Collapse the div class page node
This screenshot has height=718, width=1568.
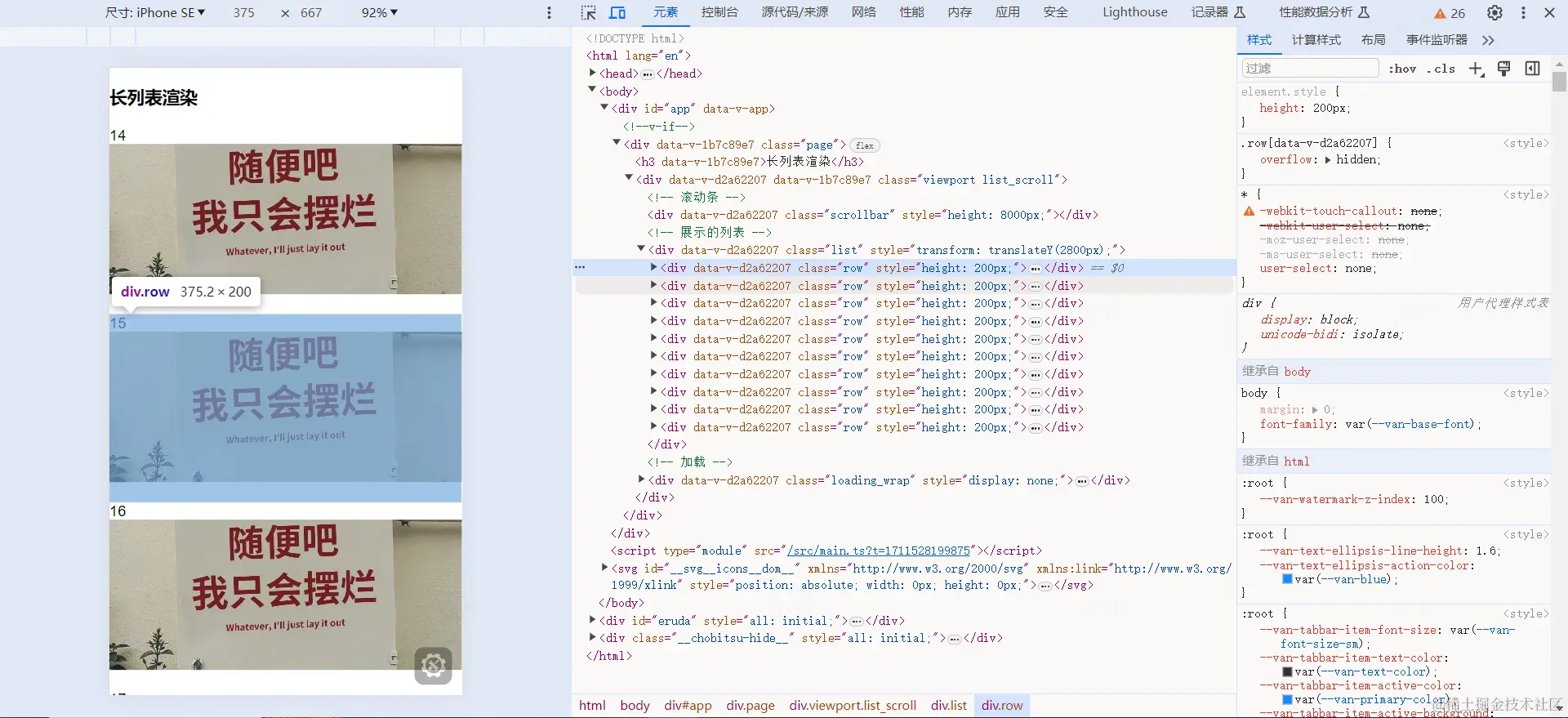pos(617,144)
